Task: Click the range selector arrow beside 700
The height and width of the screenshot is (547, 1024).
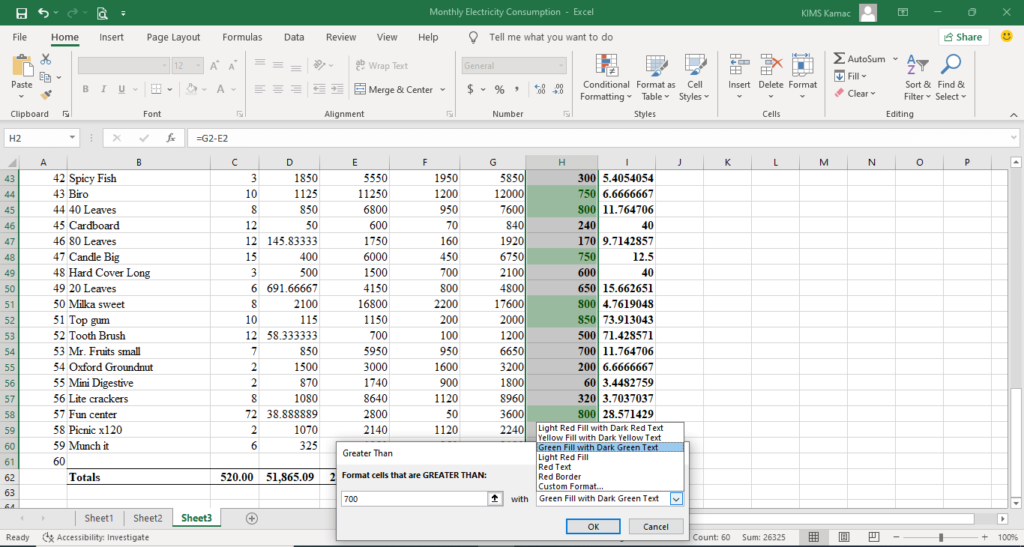Action: click(496, 499)
